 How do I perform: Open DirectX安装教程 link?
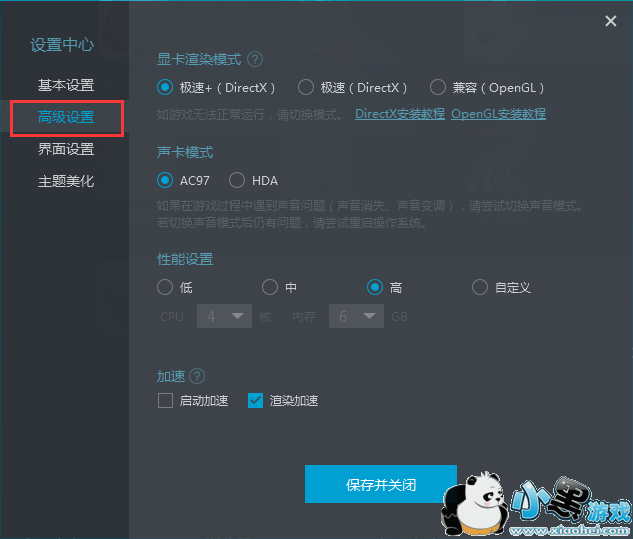[400, 114]
